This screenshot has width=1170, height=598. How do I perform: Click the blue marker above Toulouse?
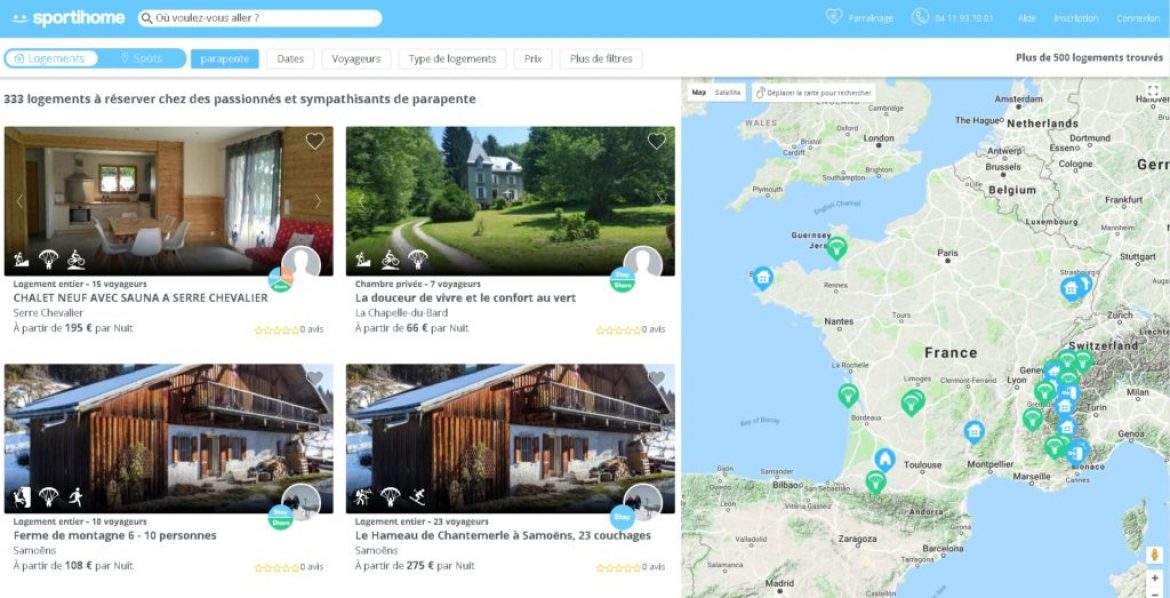pos(884,459)
